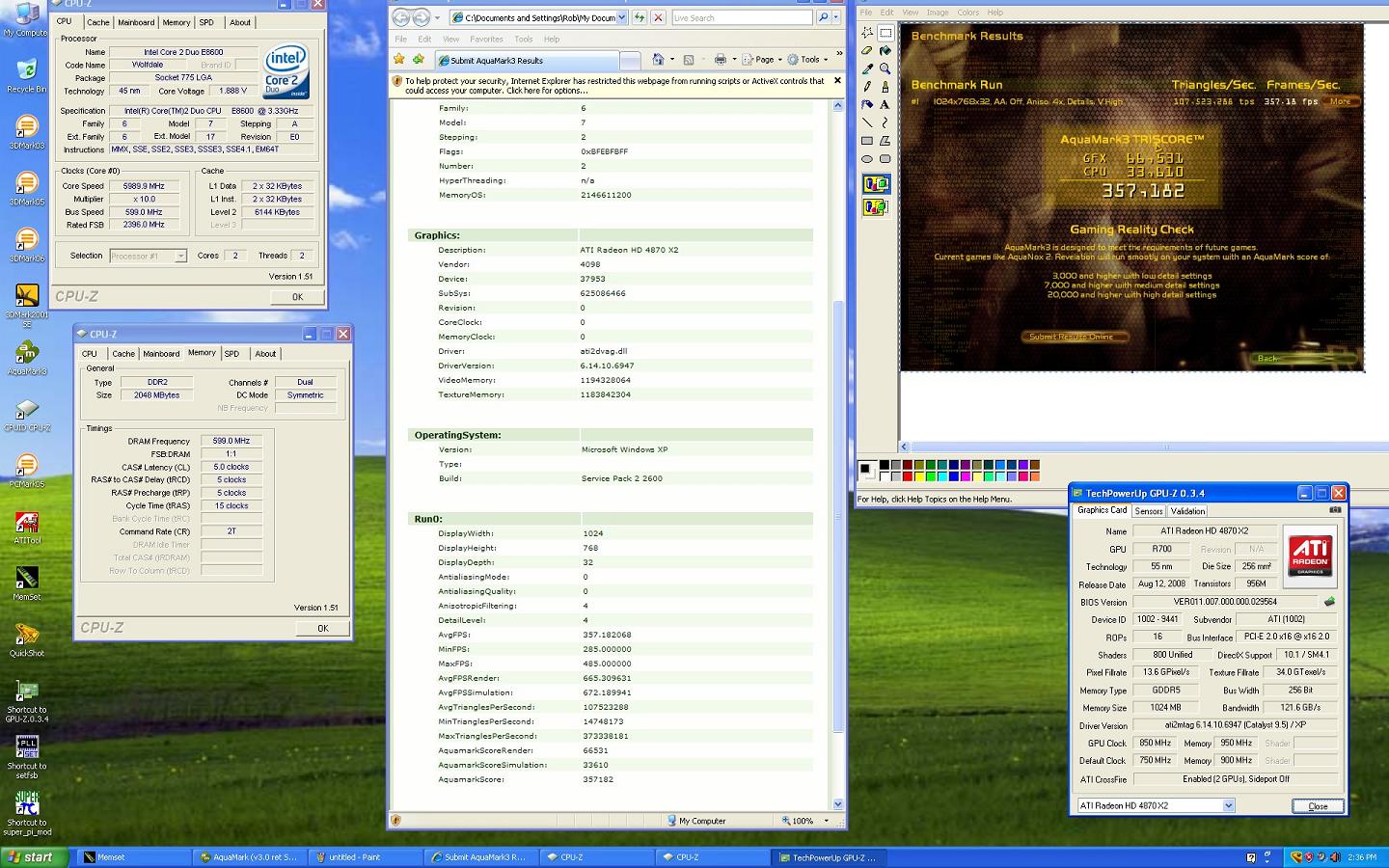Click Close button in GPU-Z window
Screen dimensions: 1389x868
click(1318, 806)
